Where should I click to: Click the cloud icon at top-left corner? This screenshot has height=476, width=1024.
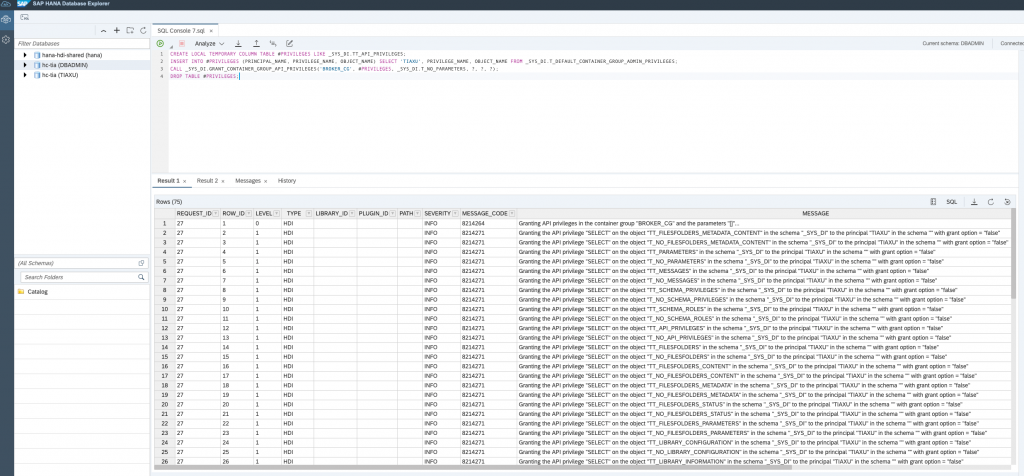pyautogui.click(x=6, y=4)
